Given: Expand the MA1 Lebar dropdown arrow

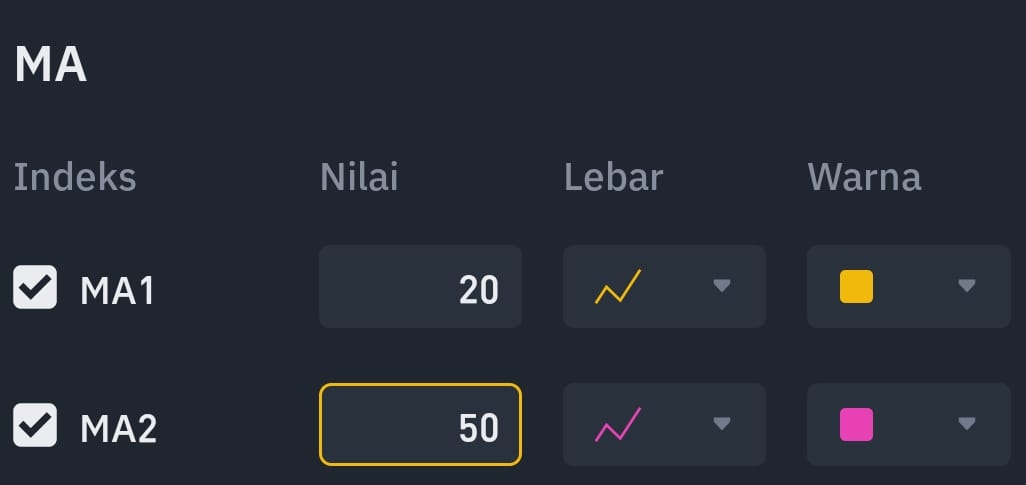Looking at the screenshot, I should (722, 286).
